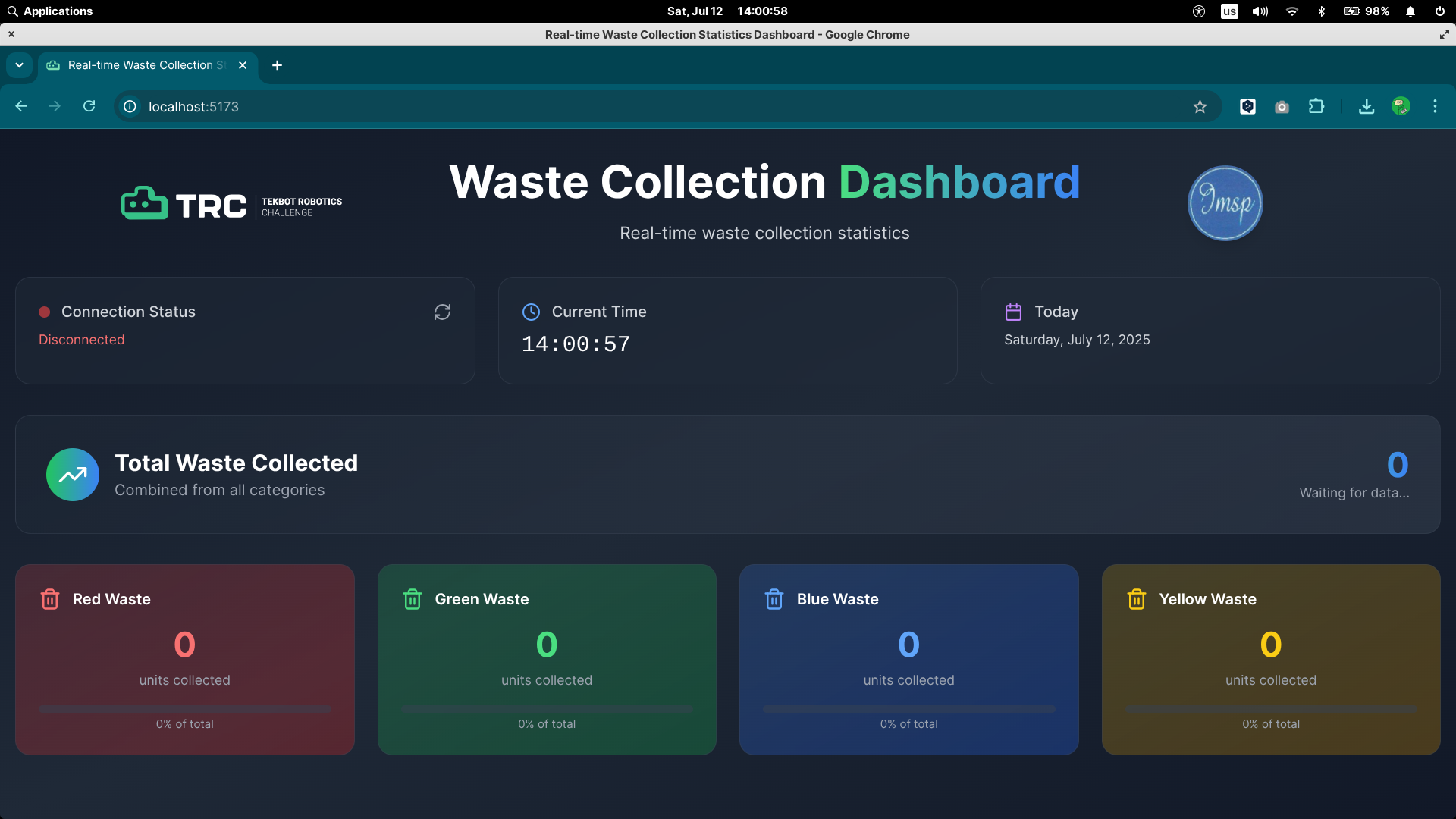
Task: Click the trash icon on the Yellow Waste card
Action: point(1136,599)
